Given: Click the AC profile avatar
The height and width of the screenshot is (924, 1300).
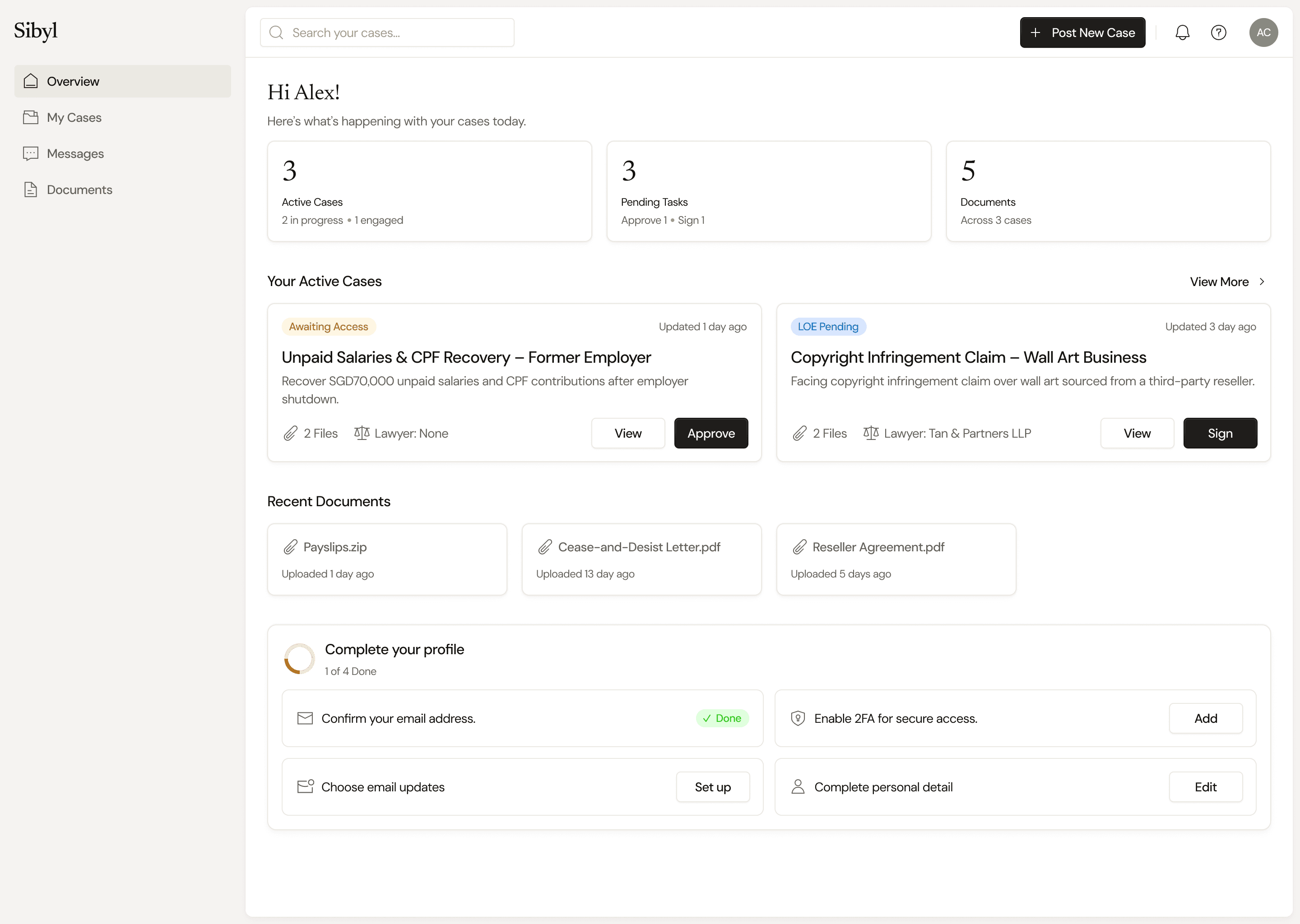Looking at the screenshot, I should 1263,32.
